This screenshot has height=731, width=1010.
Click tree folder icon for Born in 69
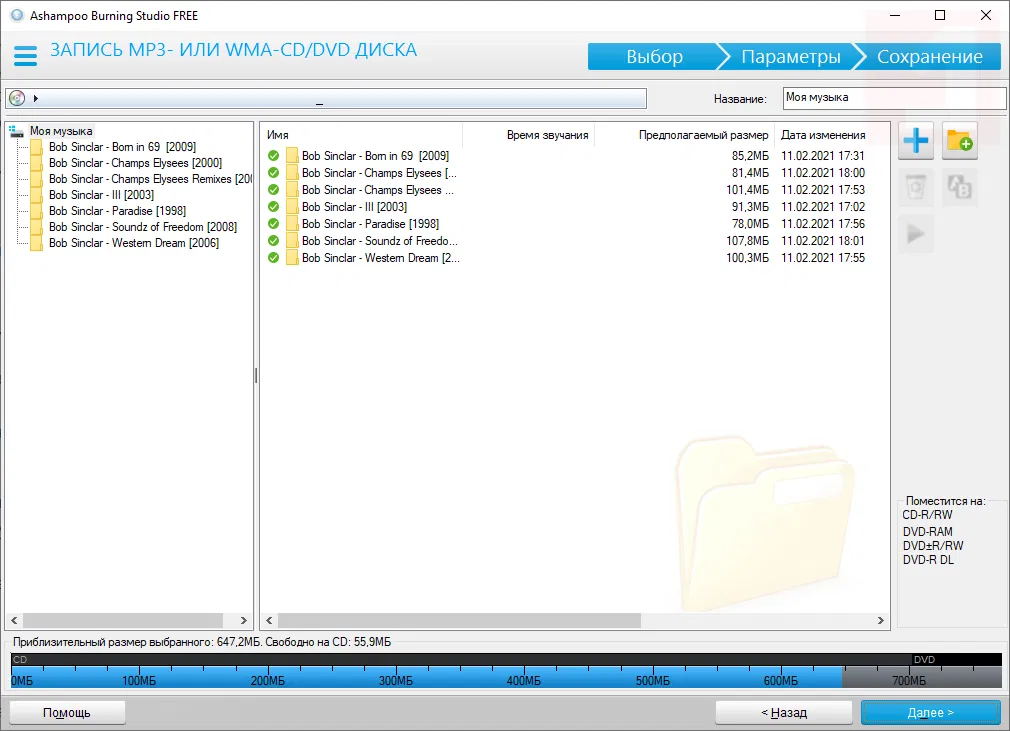37,147
